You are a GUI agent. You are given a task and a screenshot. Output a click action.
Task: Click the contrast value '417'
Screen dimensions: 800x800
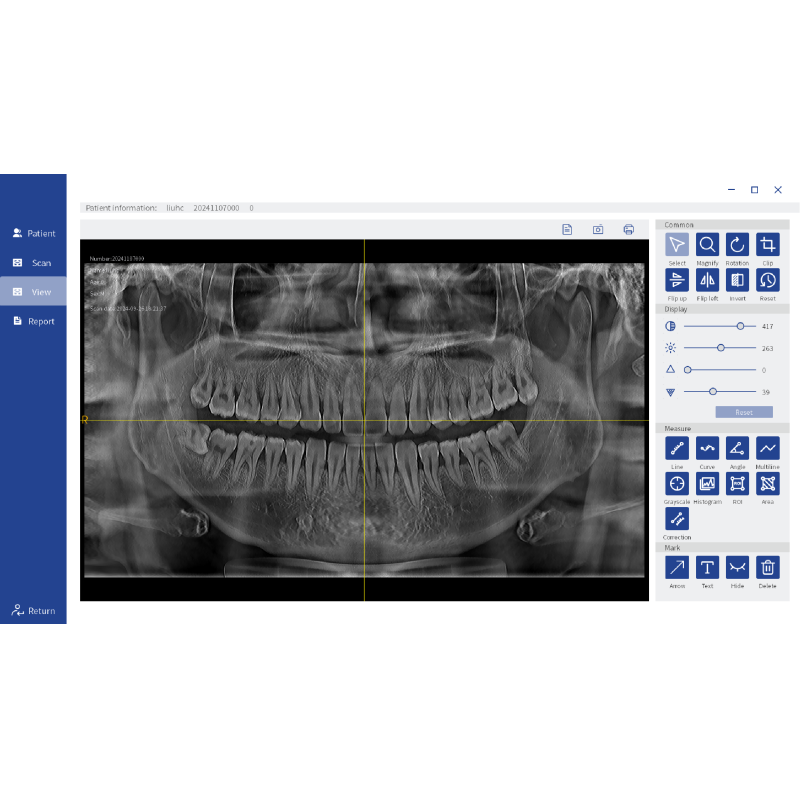767,327
